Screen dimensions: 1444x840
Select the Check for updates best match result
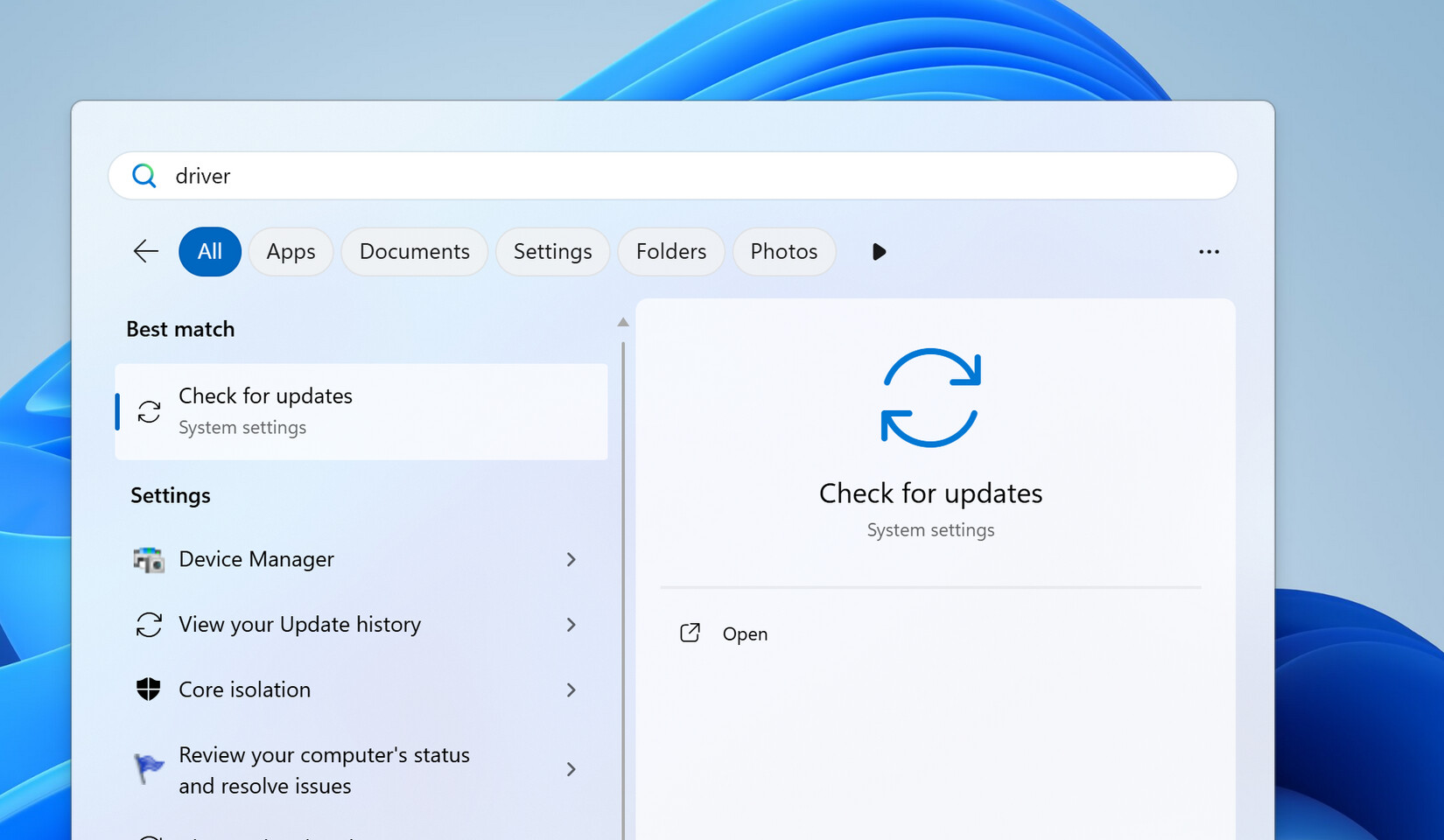point(361,411)
